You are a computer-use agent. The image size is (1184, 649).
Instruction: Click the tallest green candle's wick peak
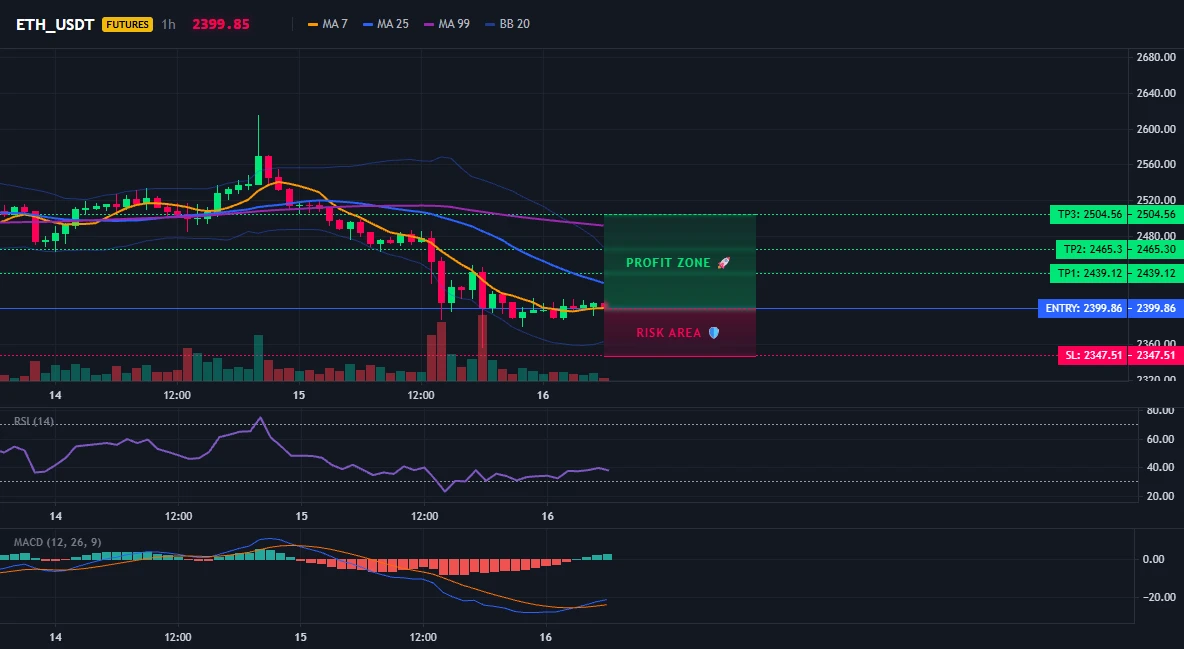[x=258, y=116]
